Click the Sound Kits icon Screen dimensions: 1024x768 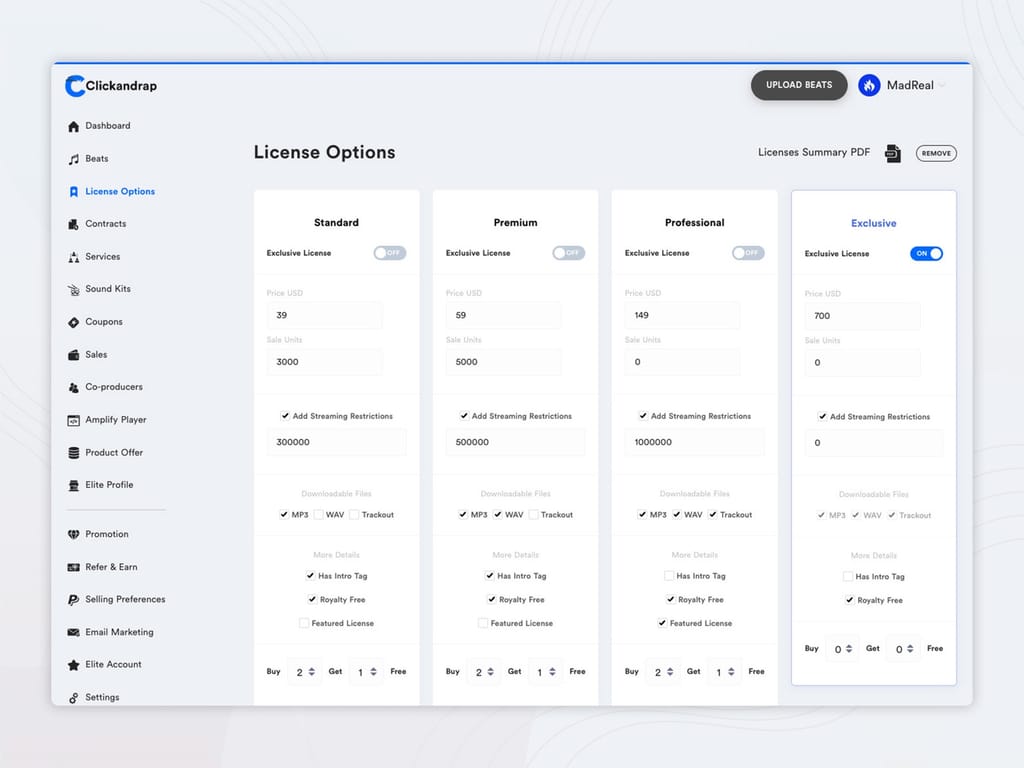(x=74, y=290)
